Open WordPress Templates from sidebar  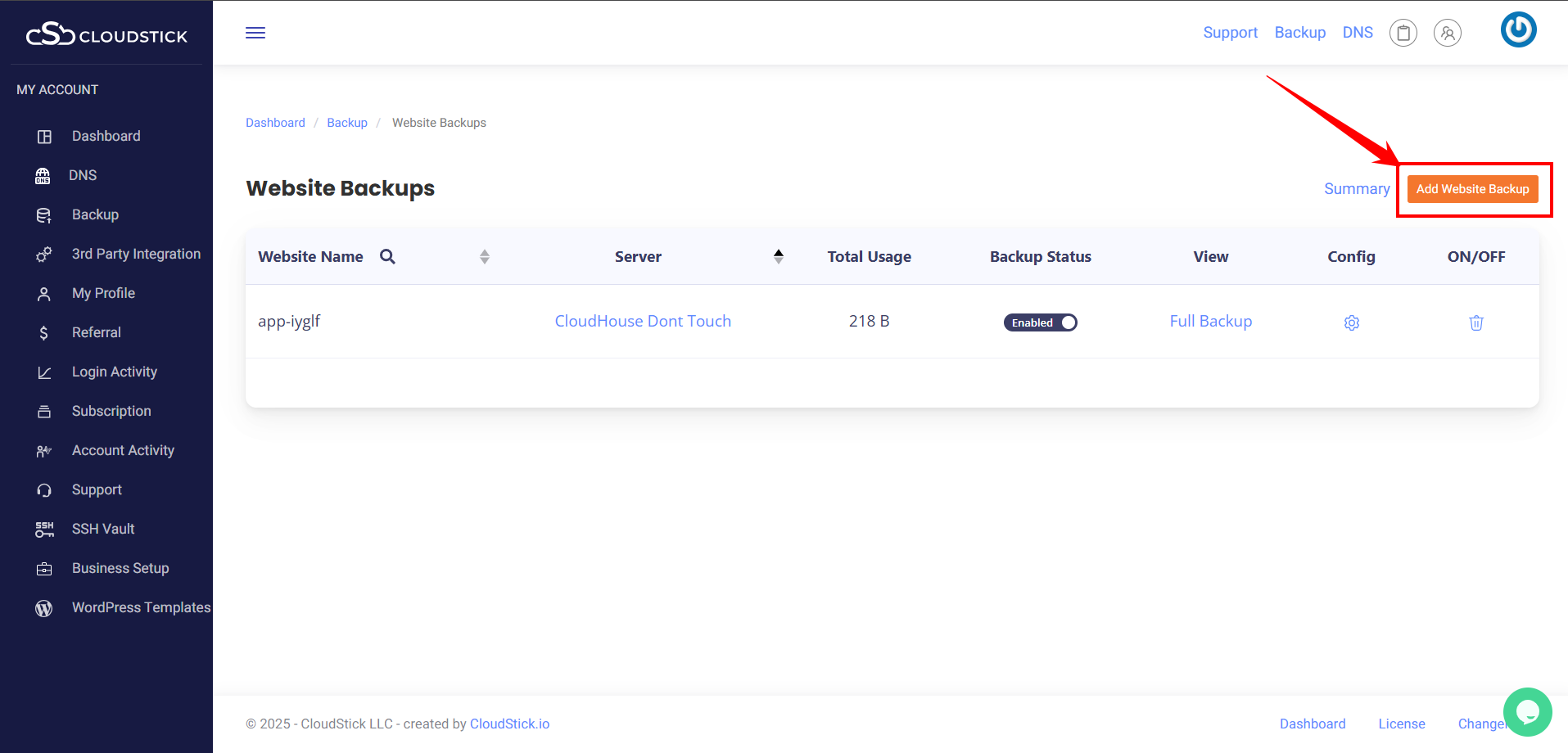[x=141, y=607]
